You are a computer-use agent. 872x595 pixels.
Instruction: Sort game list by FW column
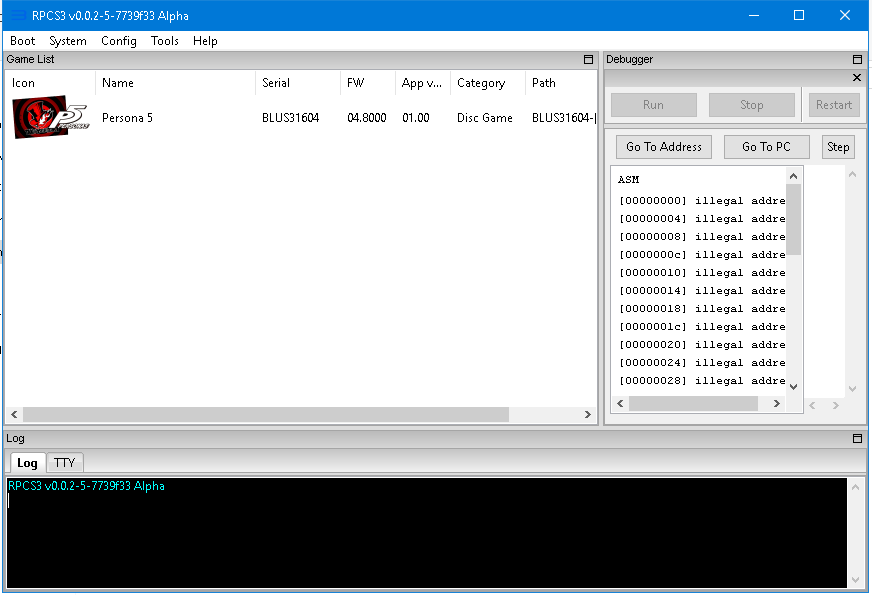pyautogui.click(x=368, y=83)
